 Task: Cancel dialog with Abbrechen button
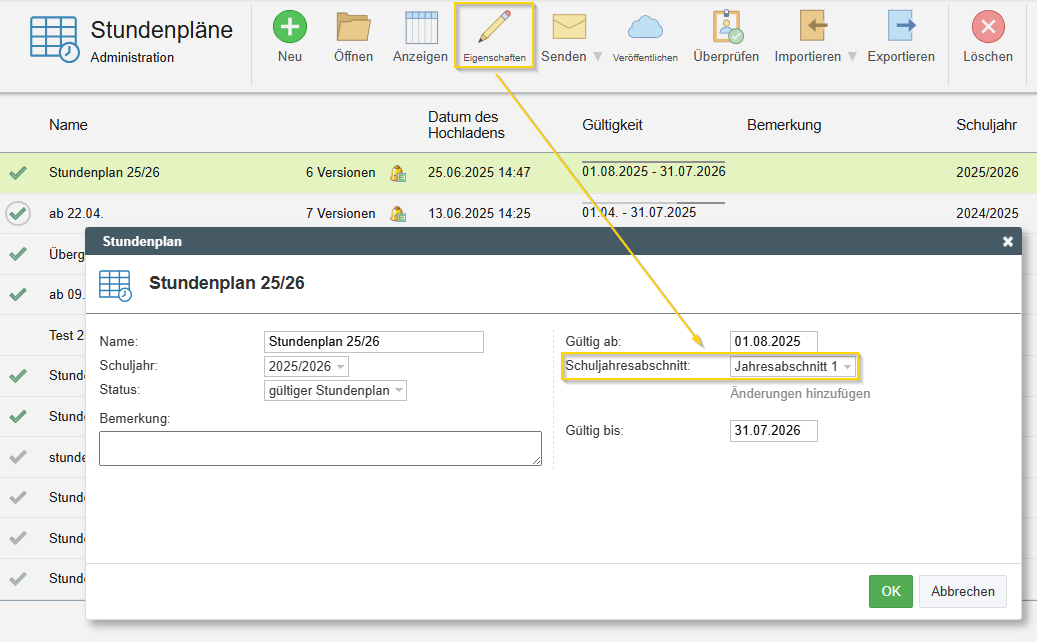click(x=963, y=591)
